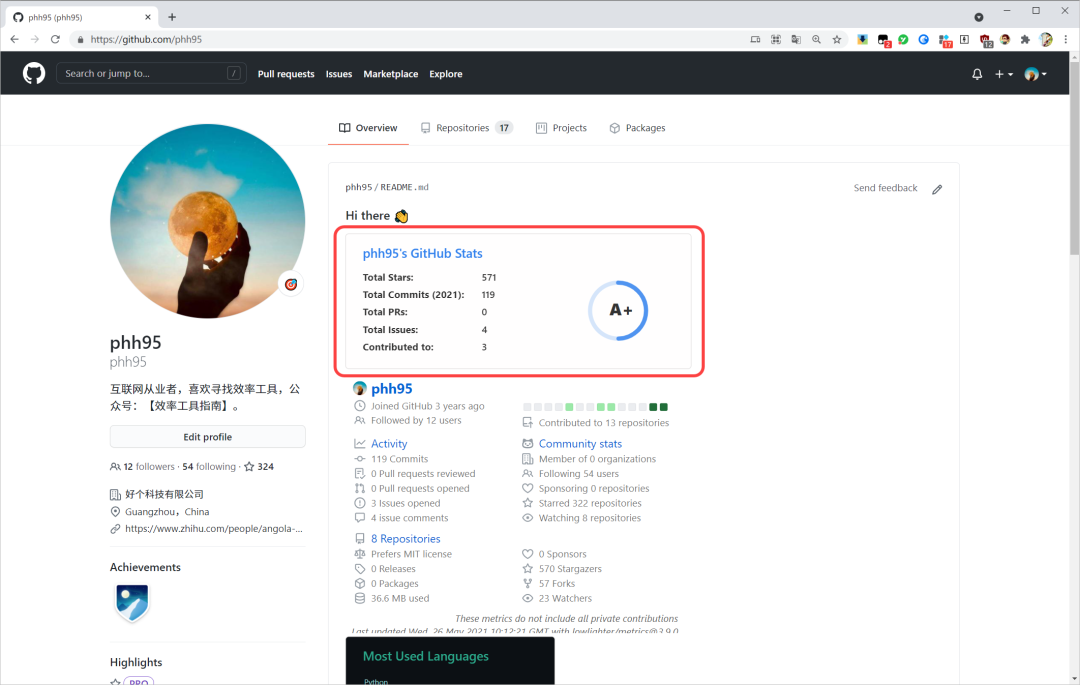Click the Watching 8 repositories text
The height and width of the screenshot is (685, 1080).
pos(590,518)
